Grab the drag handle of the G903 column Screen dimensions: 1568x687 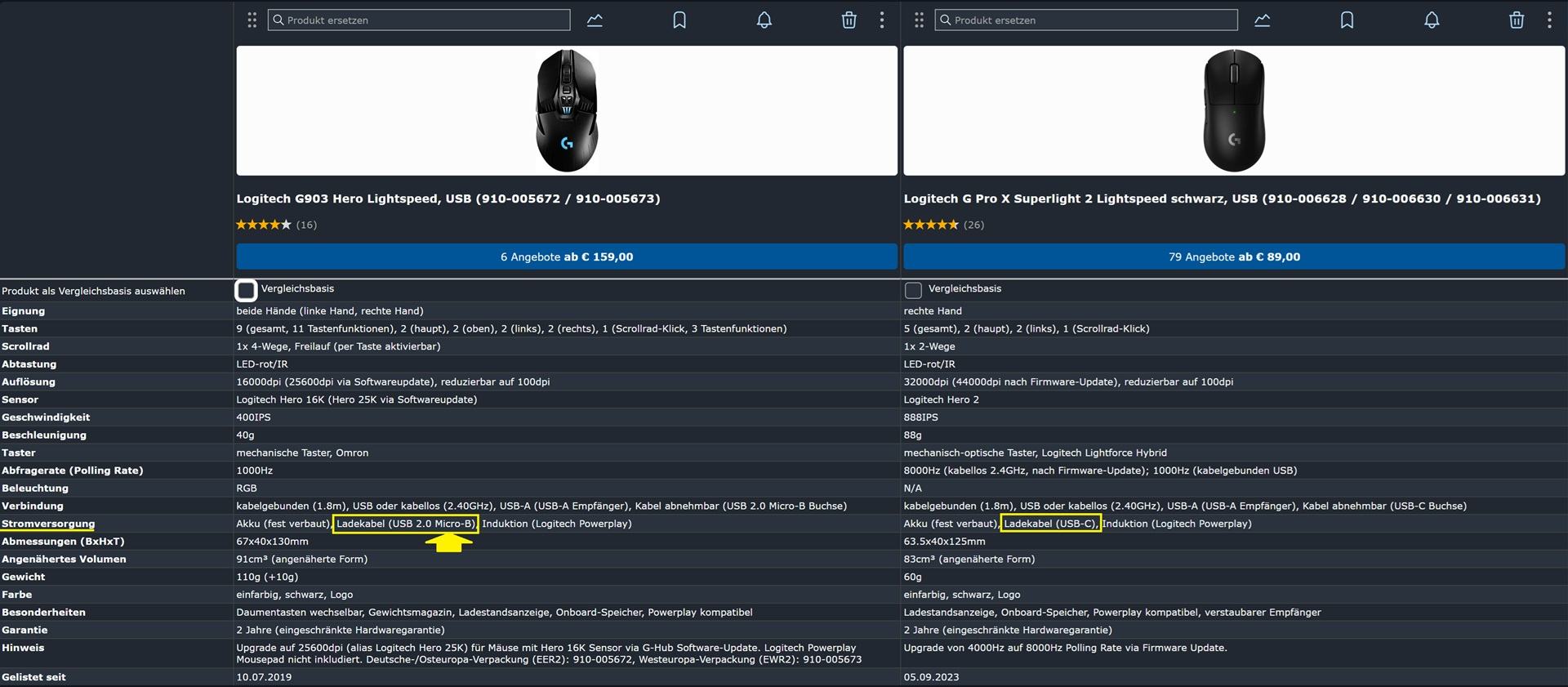252,20
